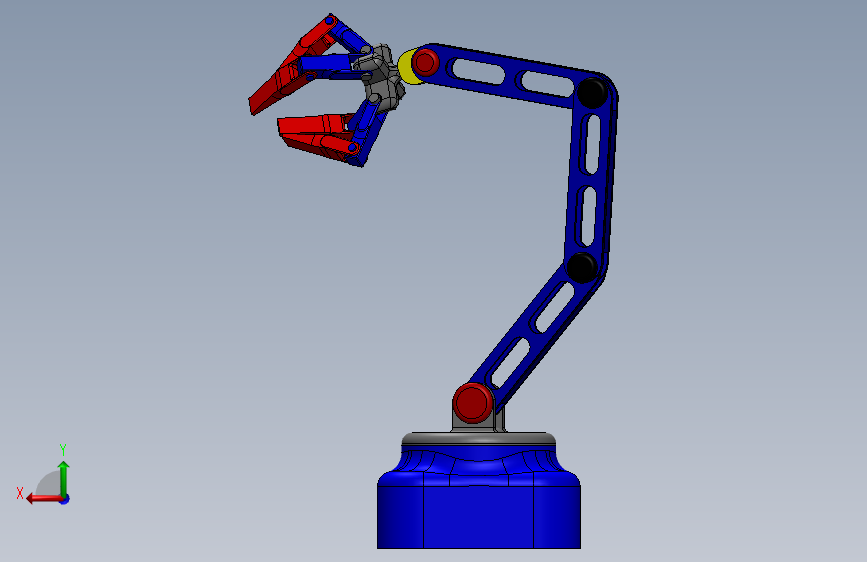Select the red pivot cap beside the yellow wrist
867x562 pixels.
click(x=425, y=63)
